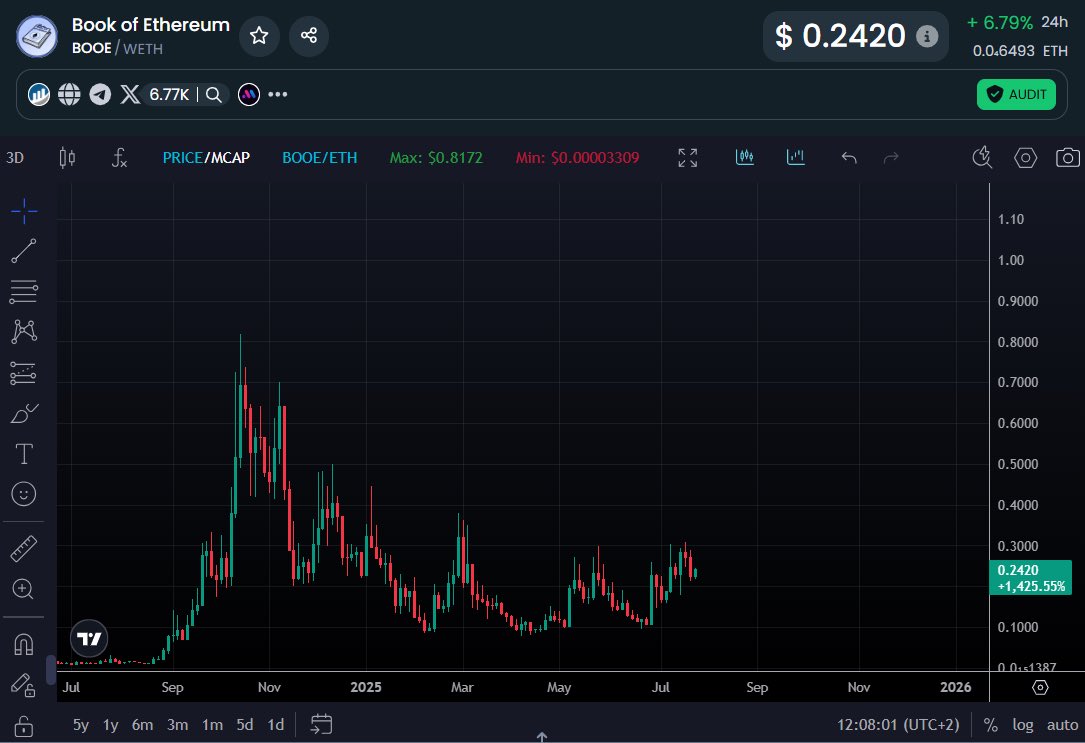
Task: Open the purple circular explorer icon
Action: [x=249, y=94]
